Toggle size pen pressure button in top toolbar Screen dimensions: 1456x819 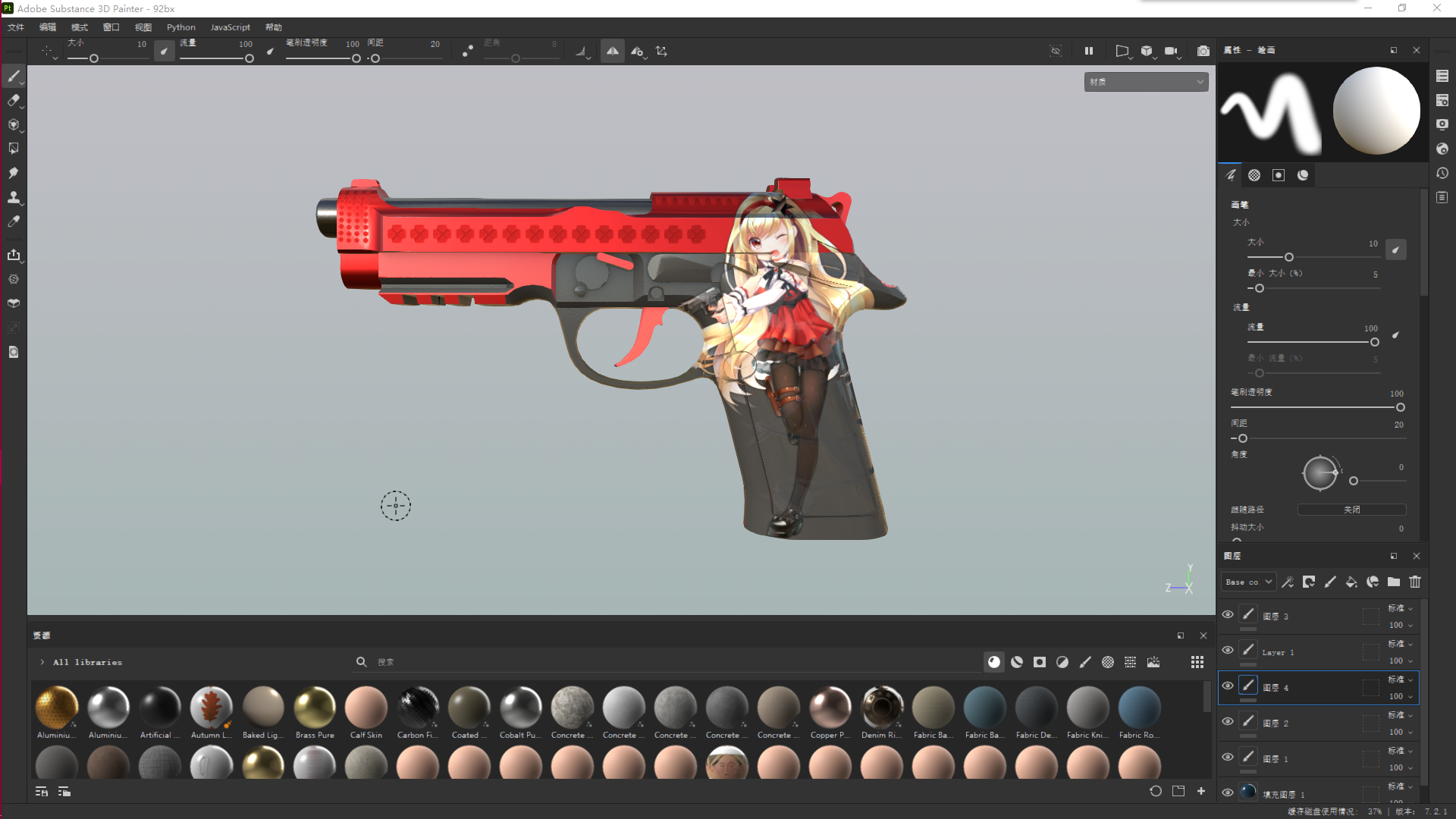tap(164, 52)
